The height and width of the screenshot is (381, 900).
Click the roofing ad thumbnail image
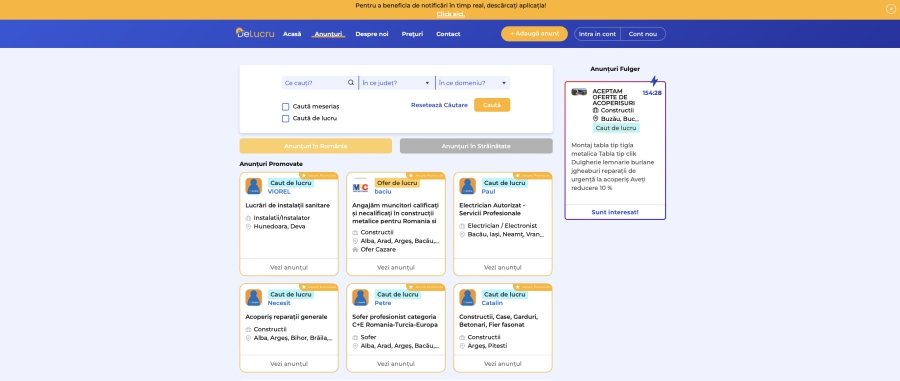[x=579, y=92]
